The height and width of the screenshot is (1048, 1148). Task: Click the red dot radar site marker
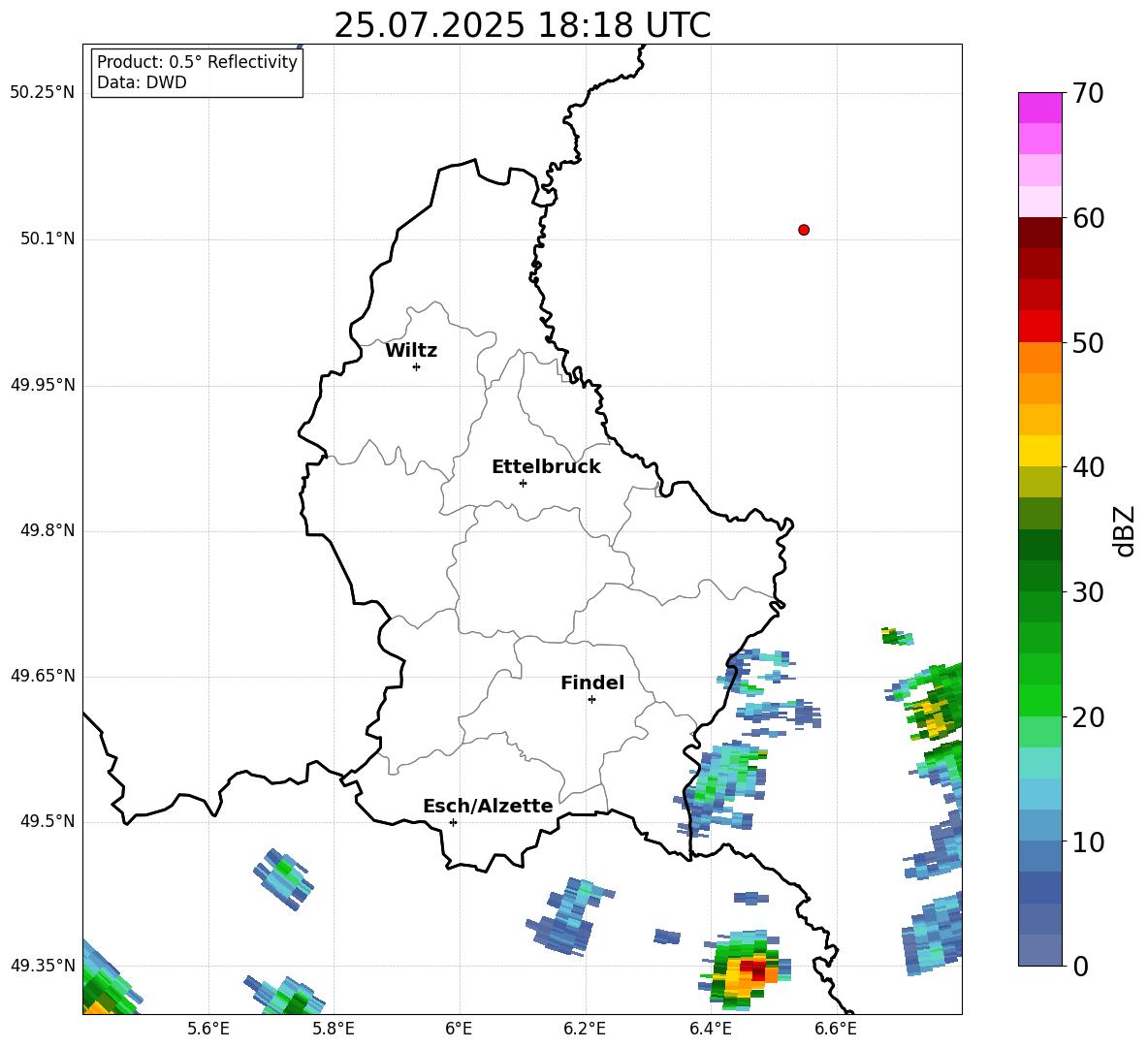point(803,230)
